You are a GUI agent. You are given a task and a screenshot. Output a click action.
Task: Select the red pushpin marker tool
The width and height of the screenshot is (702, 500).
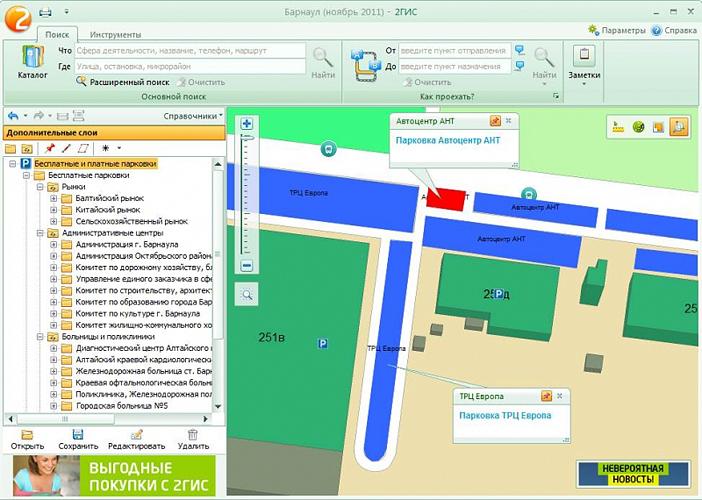coord(50,148)
